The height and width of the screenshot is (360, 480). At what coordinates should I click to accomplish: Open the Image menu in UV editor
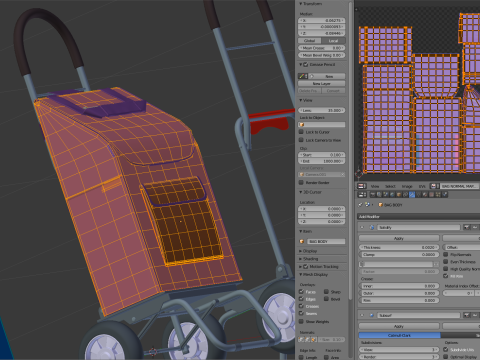[407, 186]
